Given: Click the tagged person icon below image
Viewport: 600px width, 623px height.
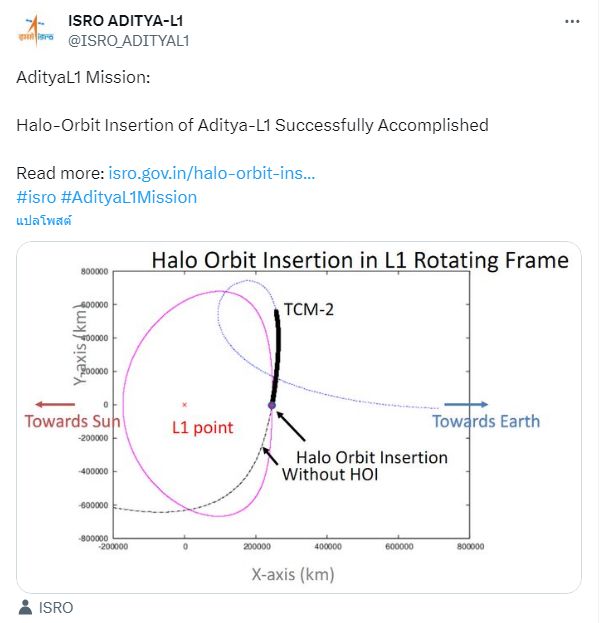Looking at the screenshot, I should 25,607.
